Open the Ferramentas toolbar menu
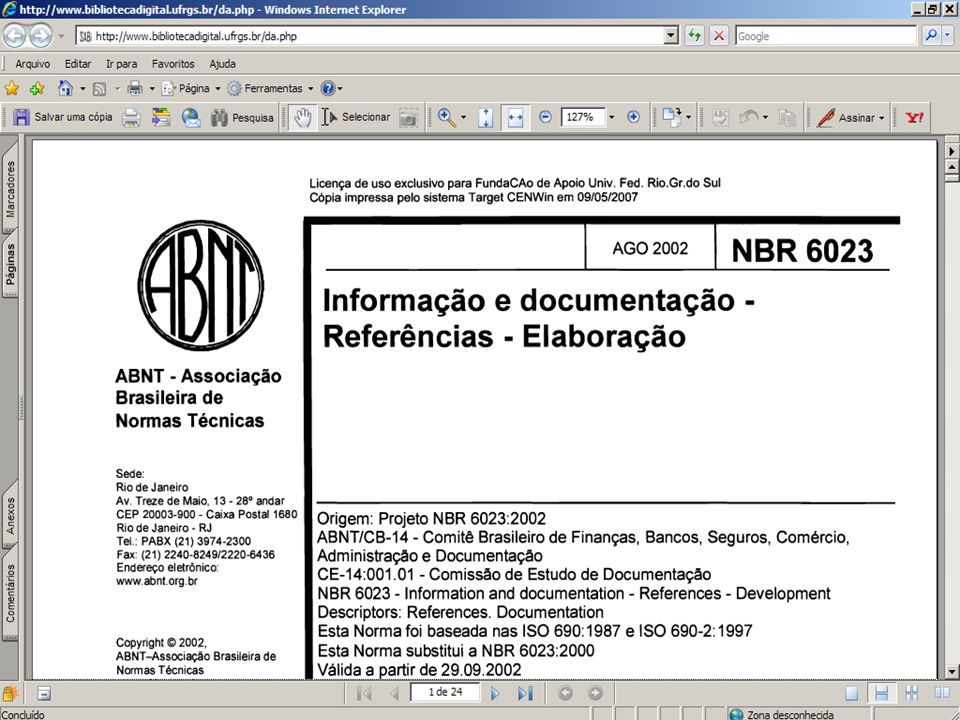The height and width of the screenshot is (720, 960). pos(270,88)
